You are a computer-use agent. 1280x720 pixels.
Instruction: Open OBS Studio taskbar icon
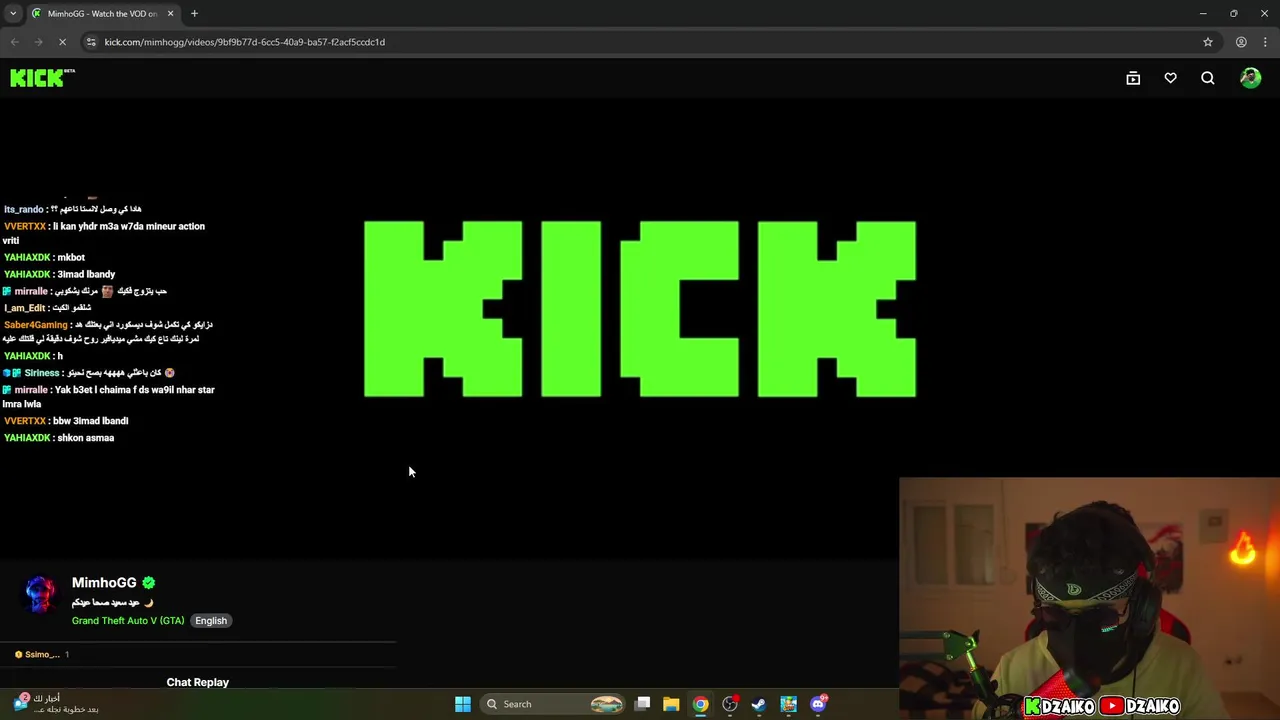(x=730, y=704)
